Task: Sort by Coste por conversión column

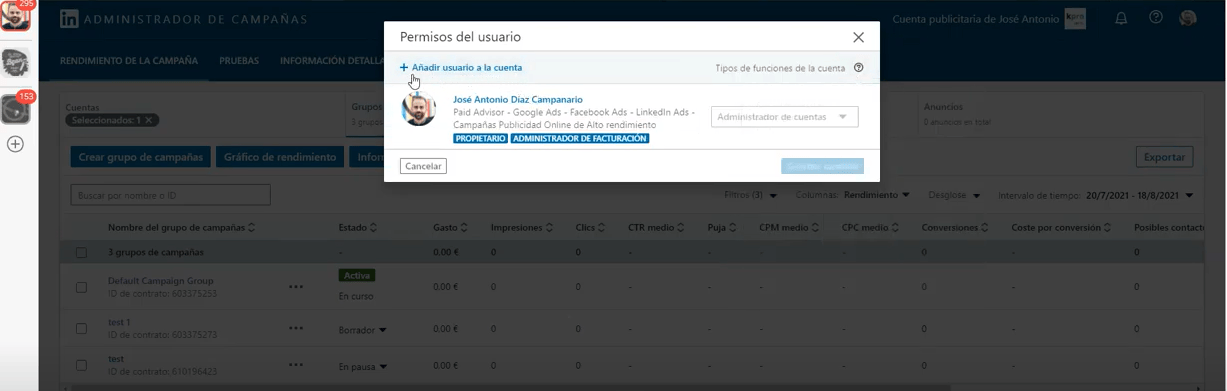Action: pyautogui.click(x=1062, y=228)
